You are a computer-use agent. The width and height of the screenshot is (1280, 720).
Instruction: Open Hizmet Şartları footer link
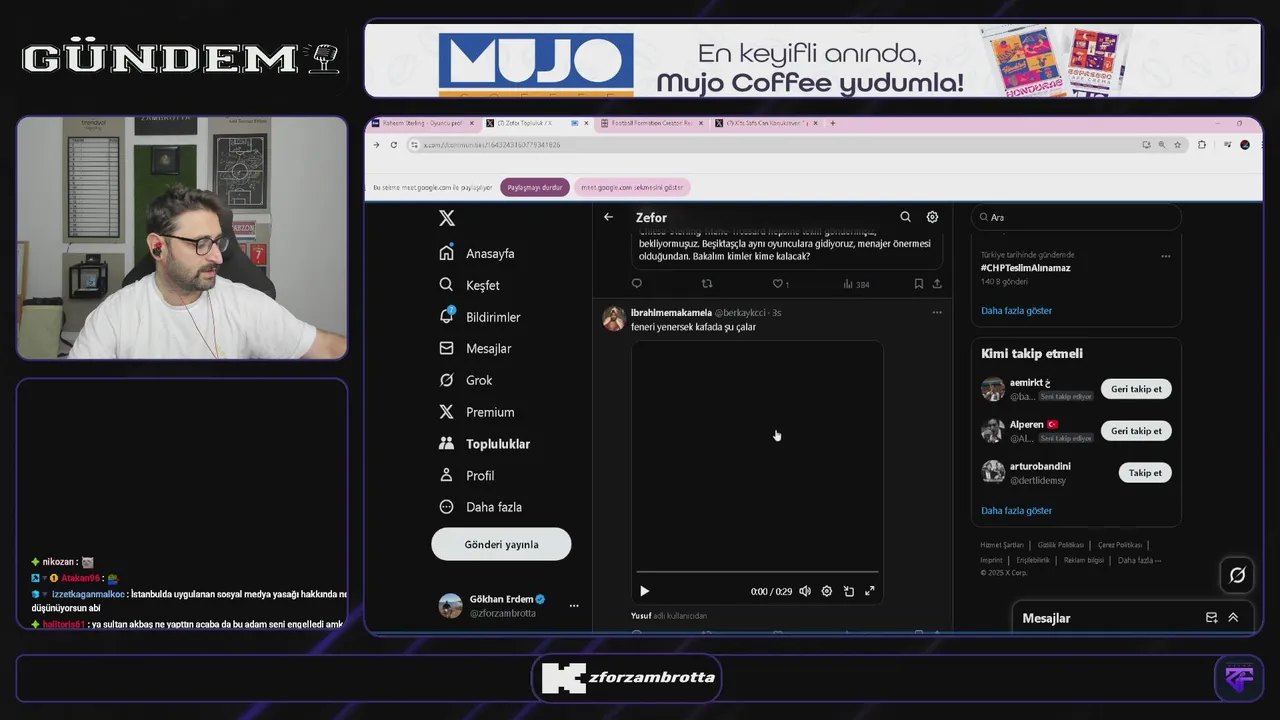click(x=1002, y=545)
